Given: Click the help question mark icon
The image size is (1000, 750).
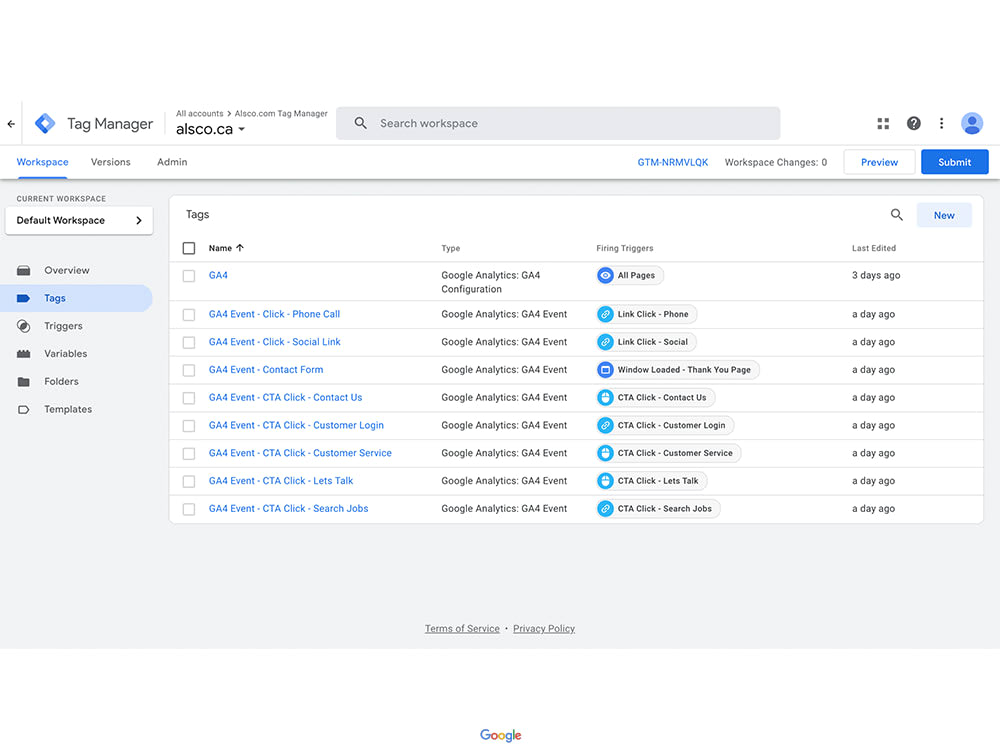Looking at the screenshot, I should (x=913, y=123).
